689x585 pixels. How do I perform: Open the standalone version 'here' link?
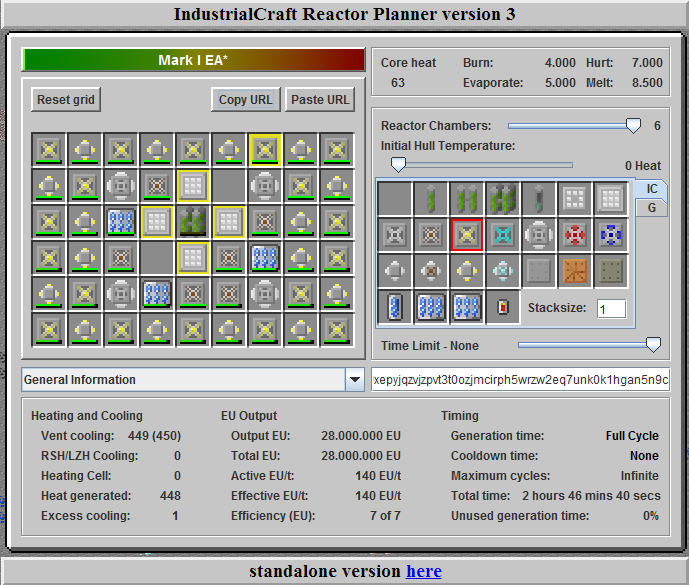423,571
